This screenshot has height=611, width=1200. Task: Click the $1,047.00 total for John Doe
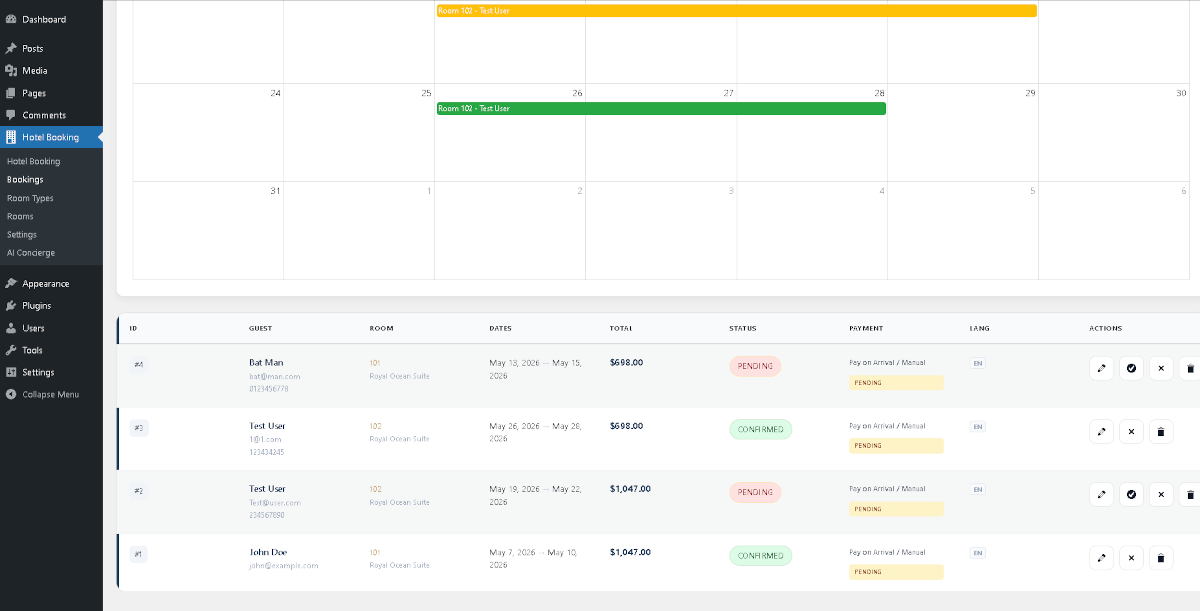(630, 552)
